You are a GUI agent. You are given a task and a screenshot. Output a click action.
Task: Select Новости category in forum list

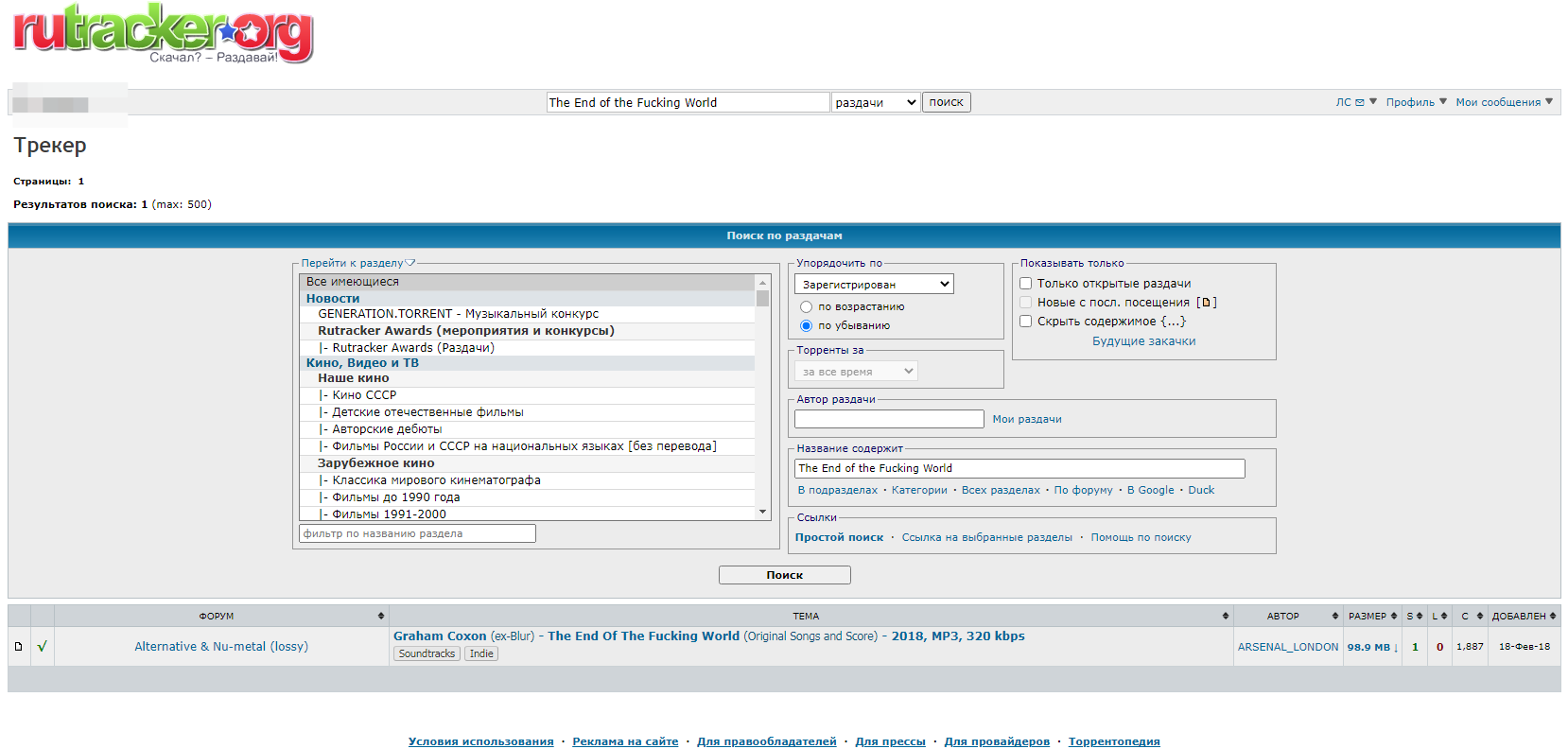coord(527,299)
